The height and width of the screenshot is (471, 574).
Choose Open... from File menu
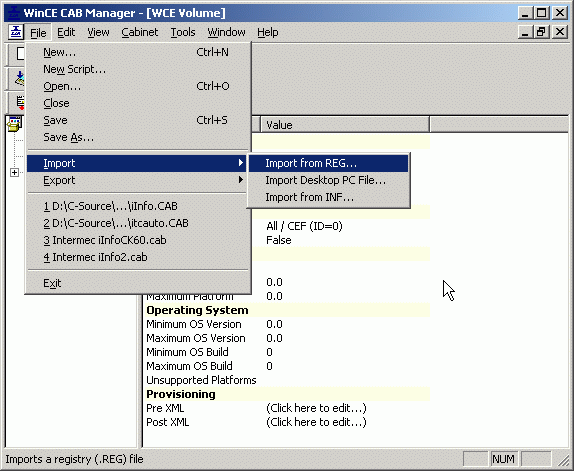(138, 86)
